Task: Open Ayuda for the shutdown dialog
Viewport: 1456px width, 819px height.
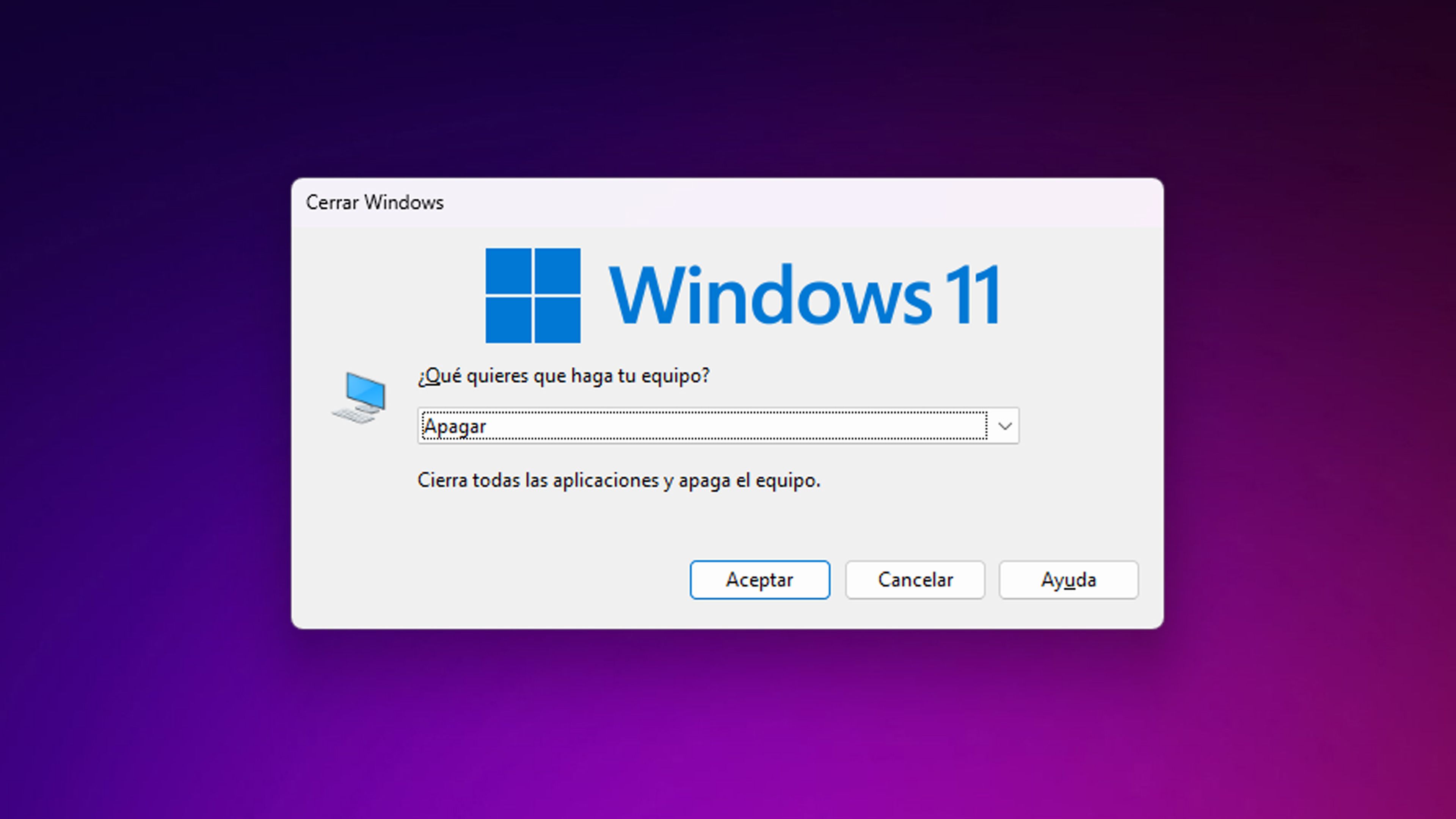Action: (1068, 580)
